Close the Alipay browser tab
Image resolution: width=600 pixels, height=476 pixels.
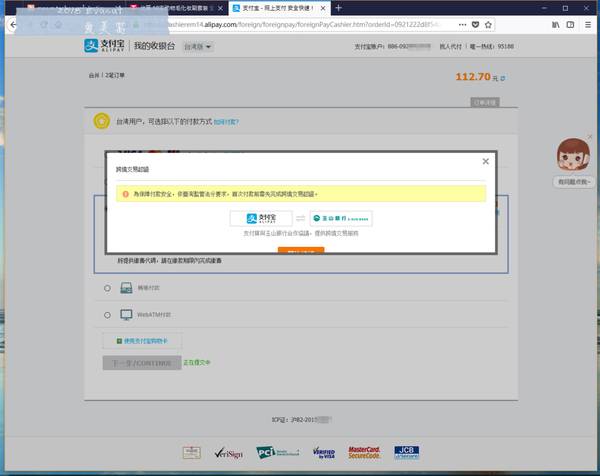click(323, 8)
